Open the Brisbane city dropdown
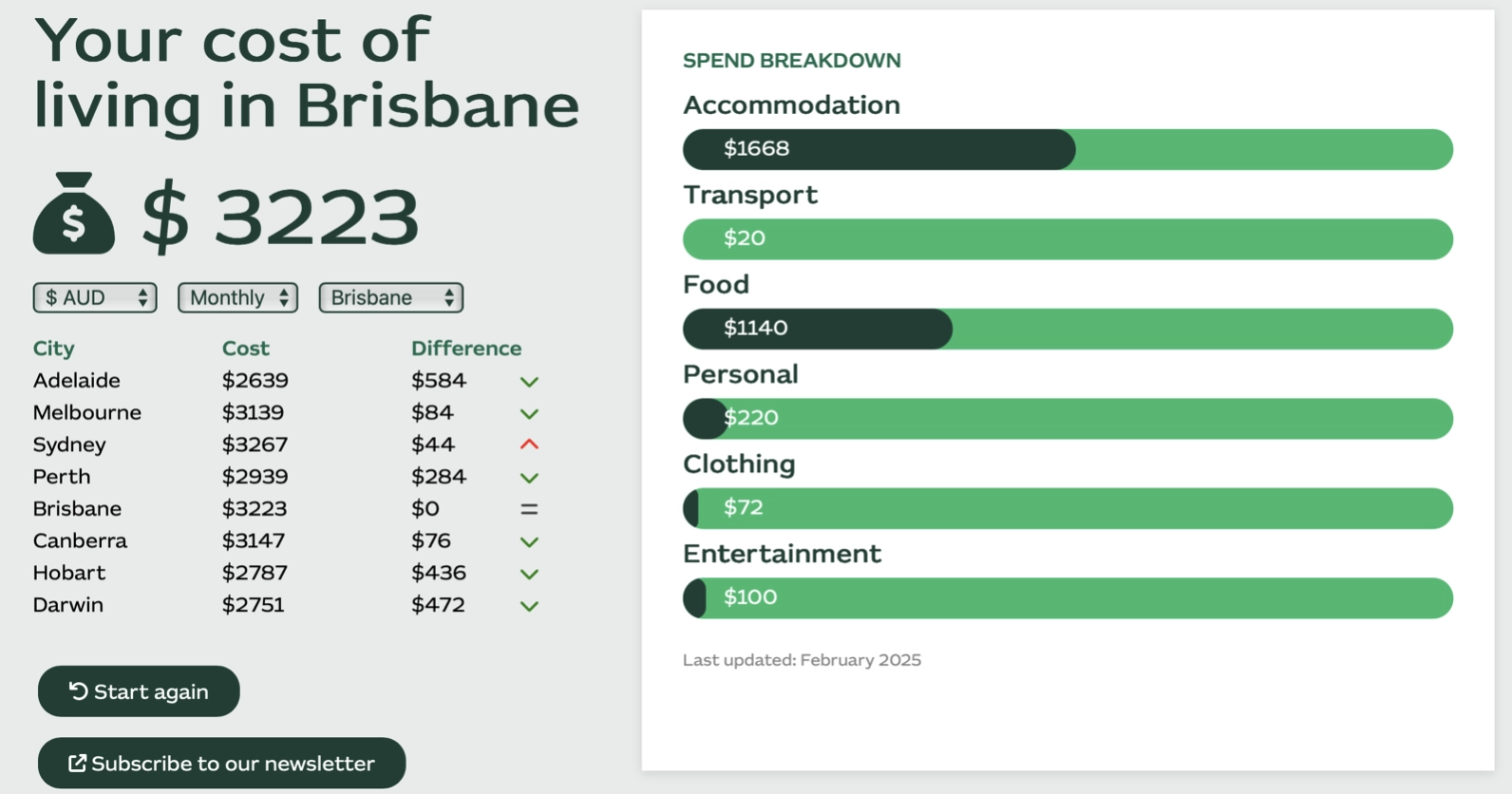 click(x=390, y=298)
